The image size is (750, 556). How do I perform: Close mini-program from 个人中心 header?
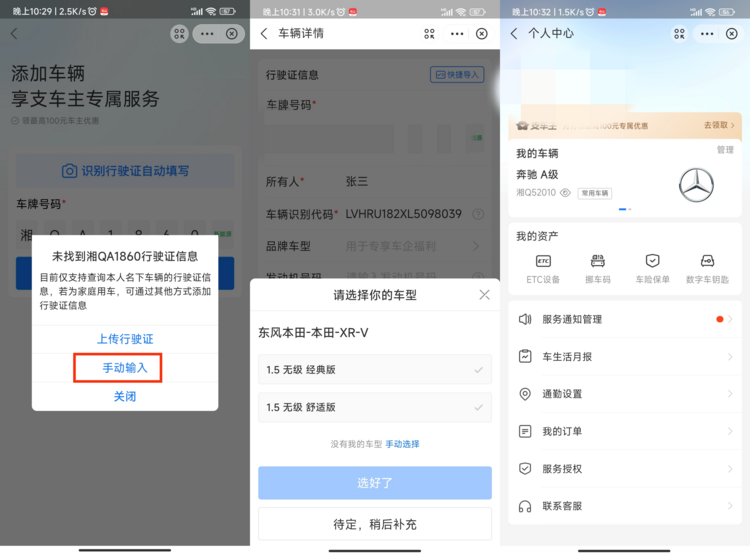click(731, 33)
